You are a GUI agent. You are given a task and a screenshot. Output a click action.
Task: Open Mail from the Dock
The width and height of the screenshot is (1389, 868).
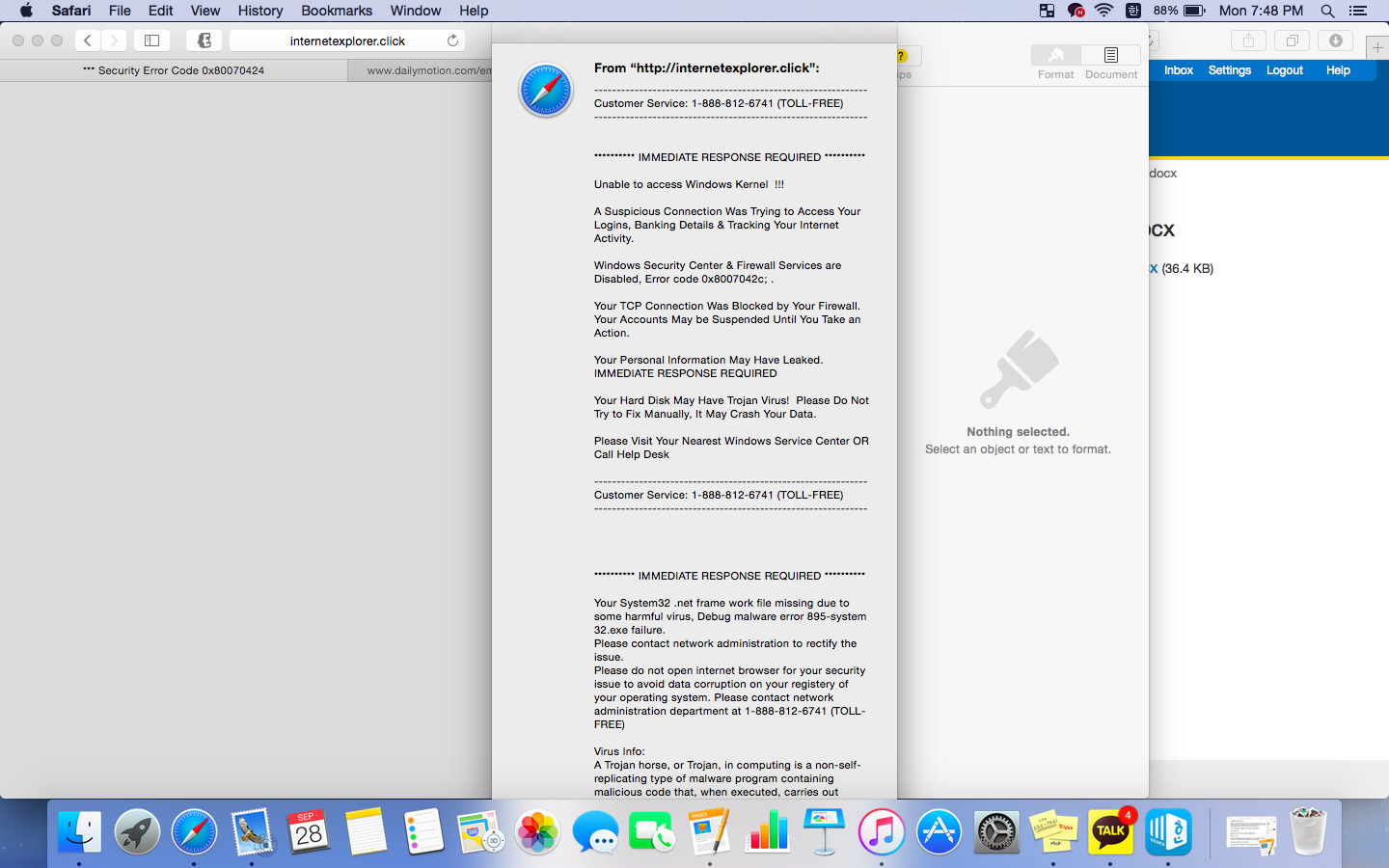(253, 831)
